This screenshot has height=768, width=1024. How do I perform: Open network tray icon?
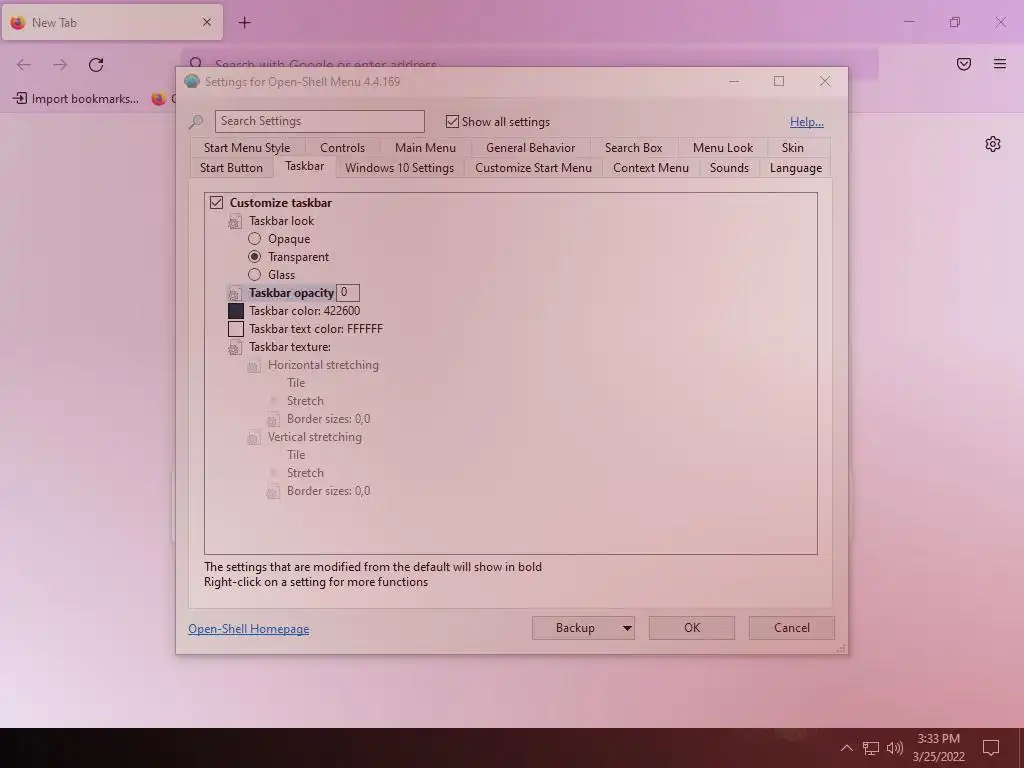coord(871,748)
